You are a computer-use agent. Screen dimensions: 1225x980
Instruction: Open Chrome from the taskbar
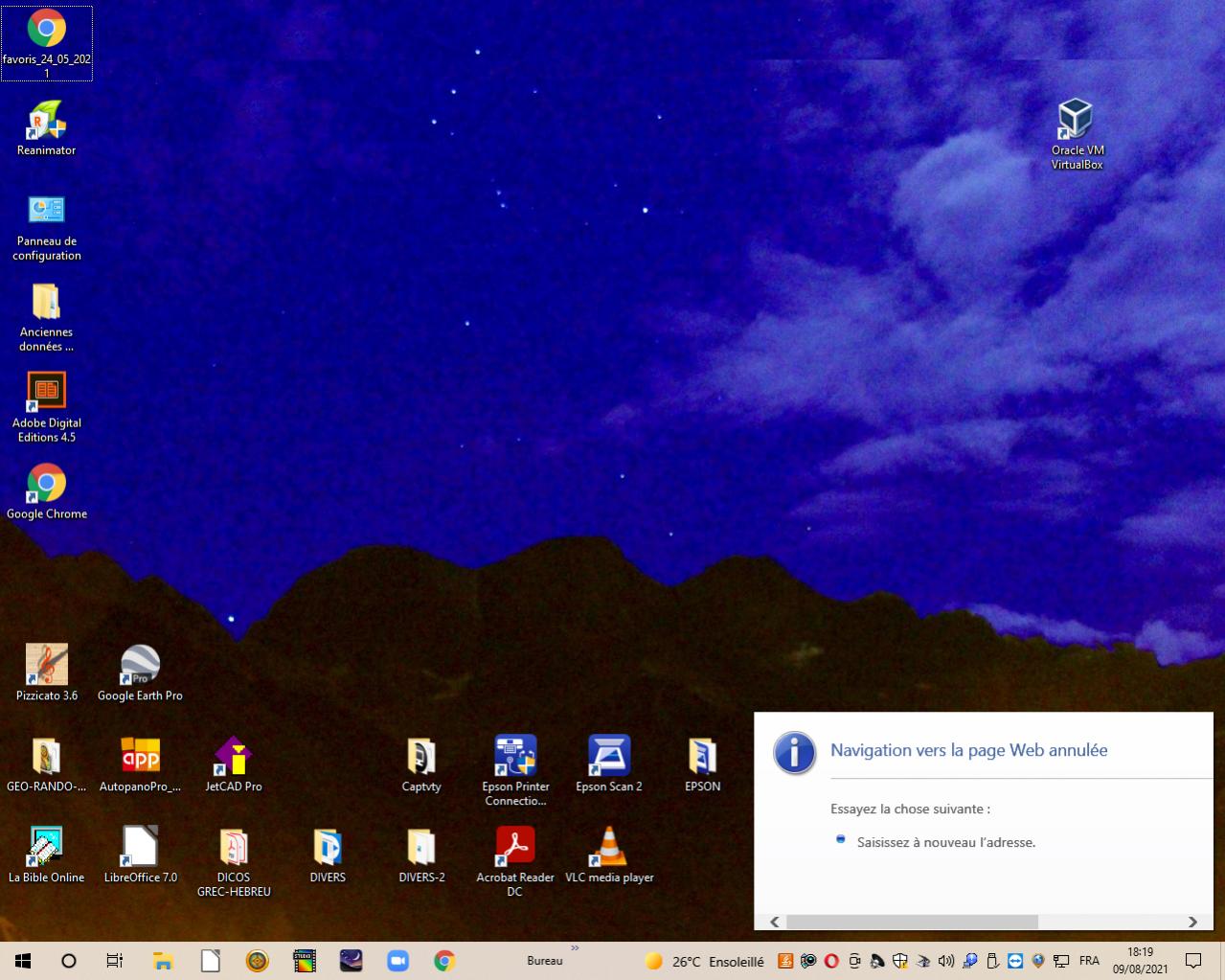coord(444,961)
